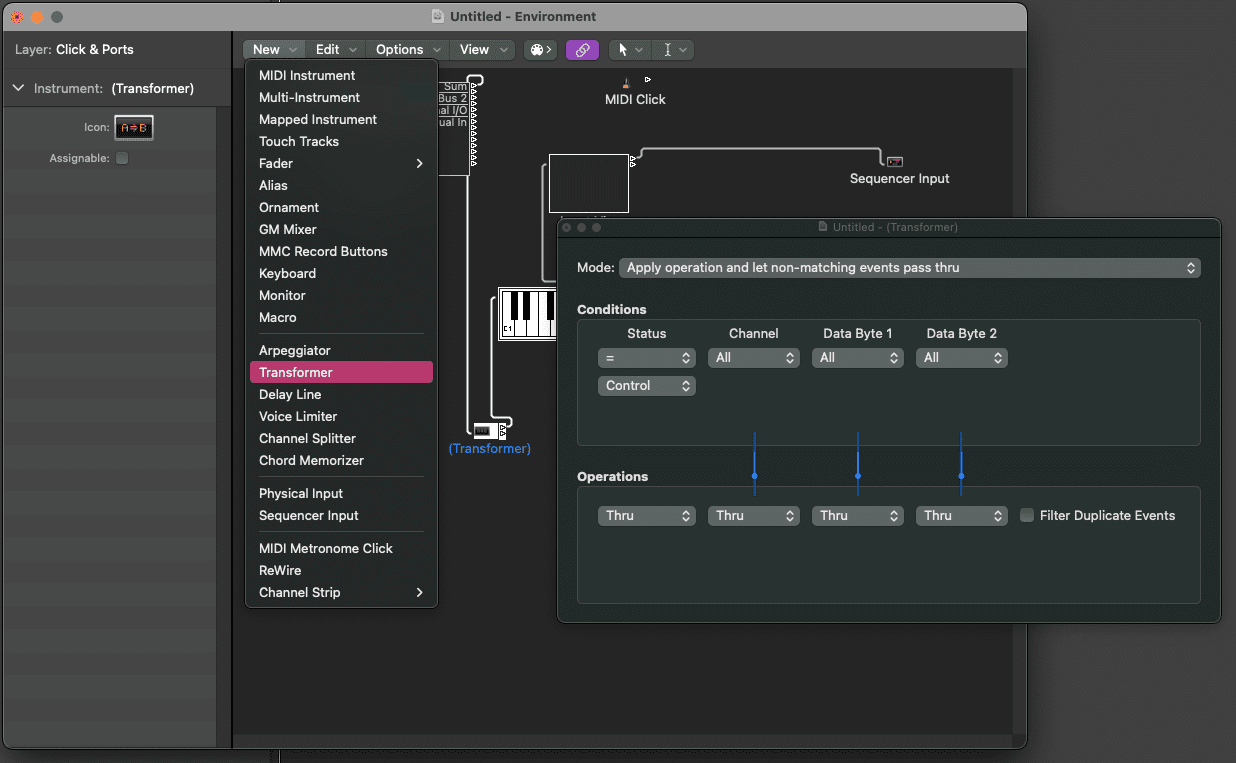Click the color palette icon in toolbar
Screen dimensions: 1236x763
[541, 49]
